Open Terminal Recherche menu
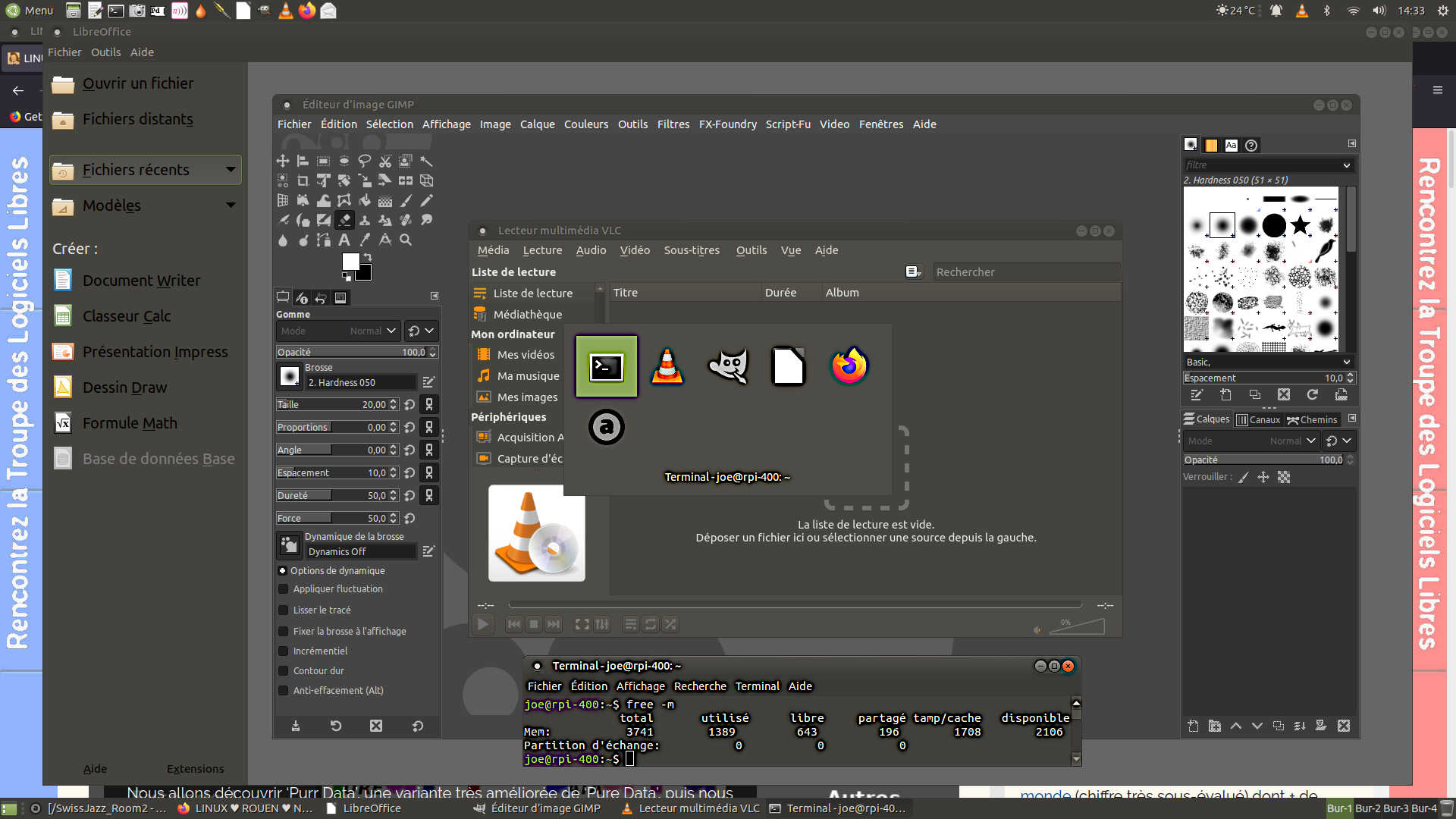The width and height of the screenshot is (1456, 819). coord(700,686)
